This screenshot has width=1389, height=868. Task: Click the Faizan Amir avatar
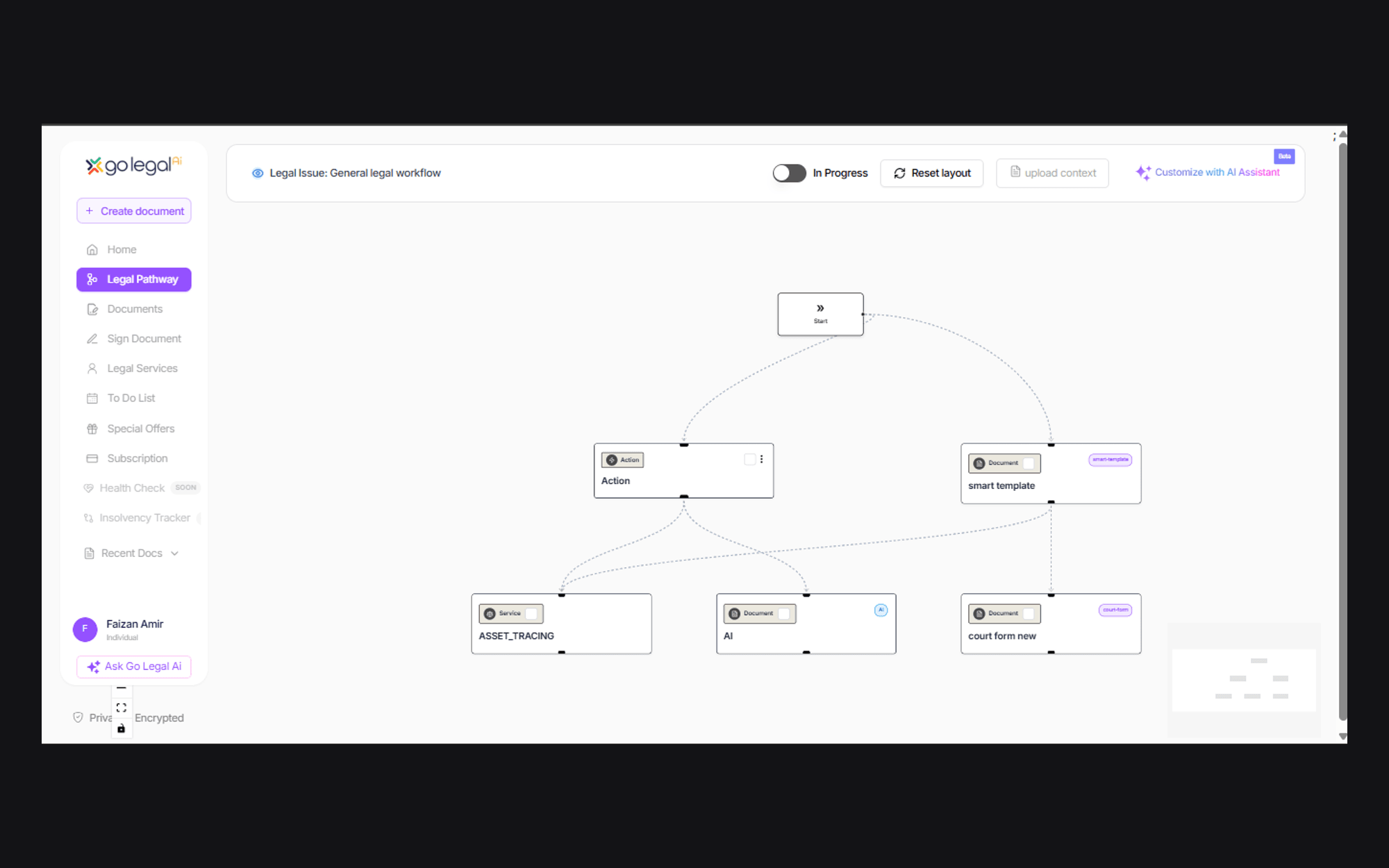point(85,629)
